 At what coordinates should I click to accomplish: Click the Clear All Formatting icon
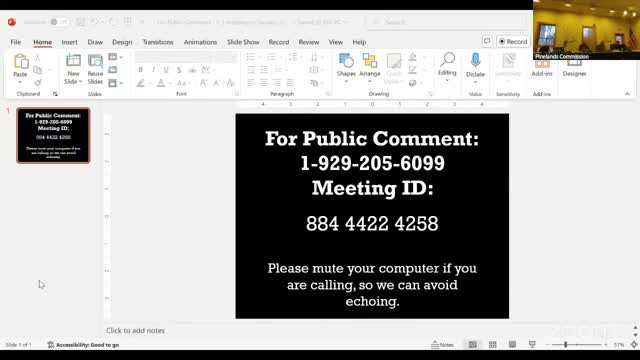[231, 83]
